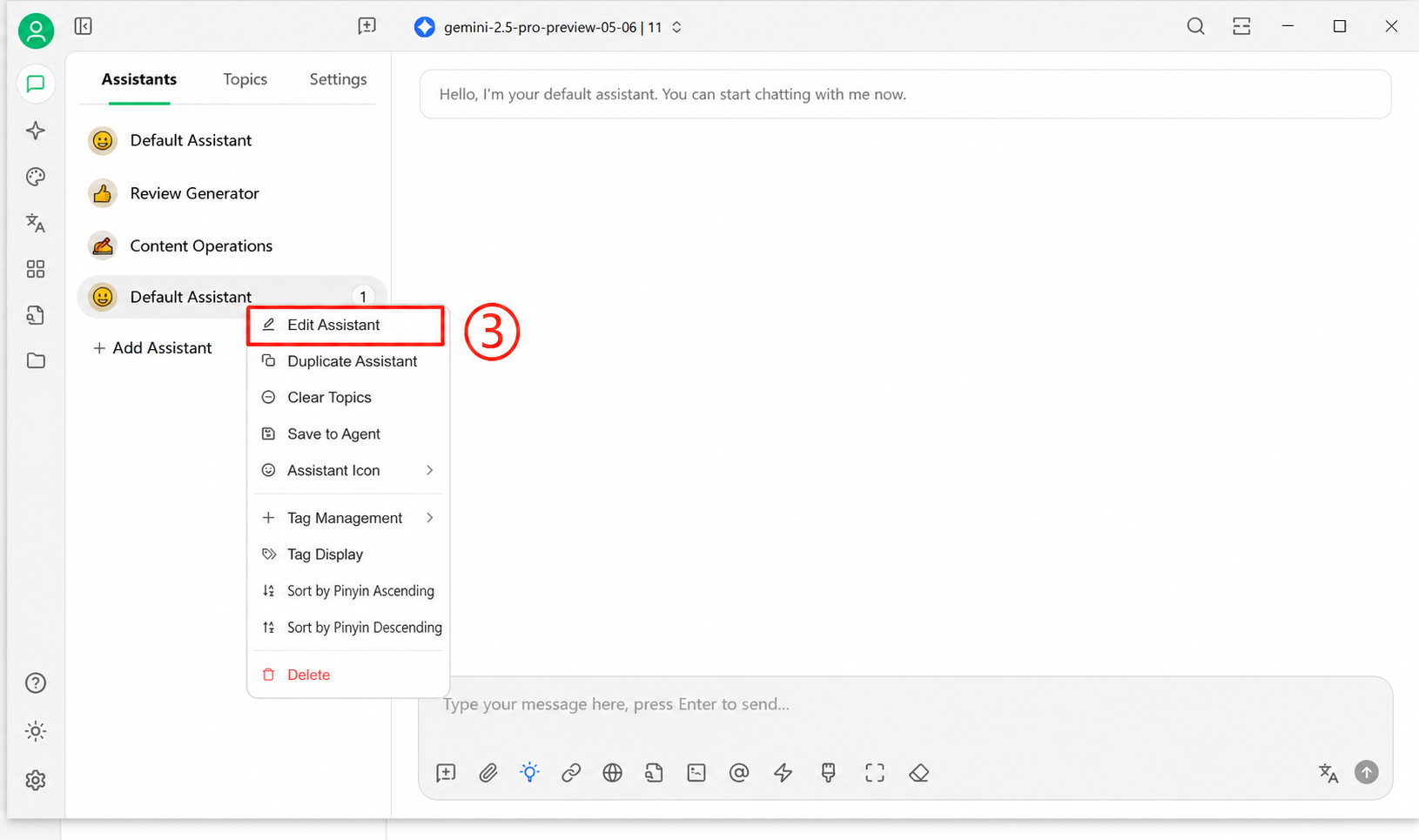Choose Delete from context menu
This screenshot has width=1419, height=840.
click(x=348, y=675)
